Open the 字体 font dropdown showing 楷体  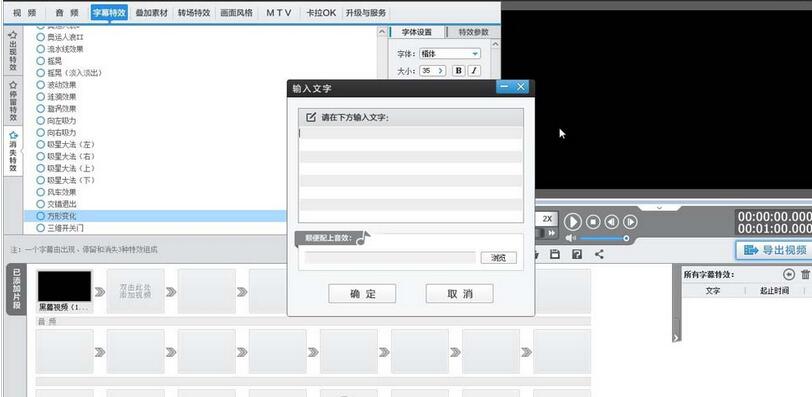click(450, 54)
